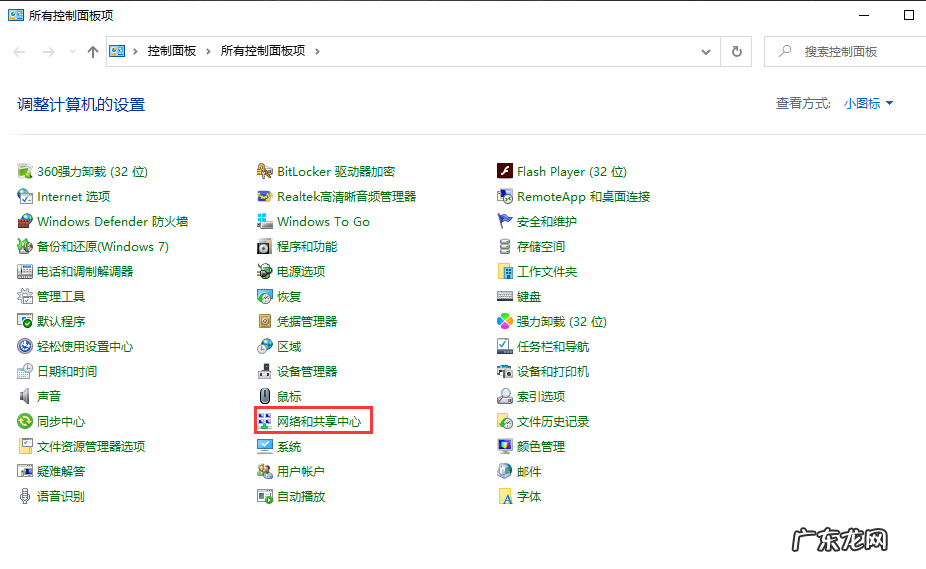Open the 语音识别 link
The height and width of the screenshot is (569, 926).
click(x=61, y=496)
